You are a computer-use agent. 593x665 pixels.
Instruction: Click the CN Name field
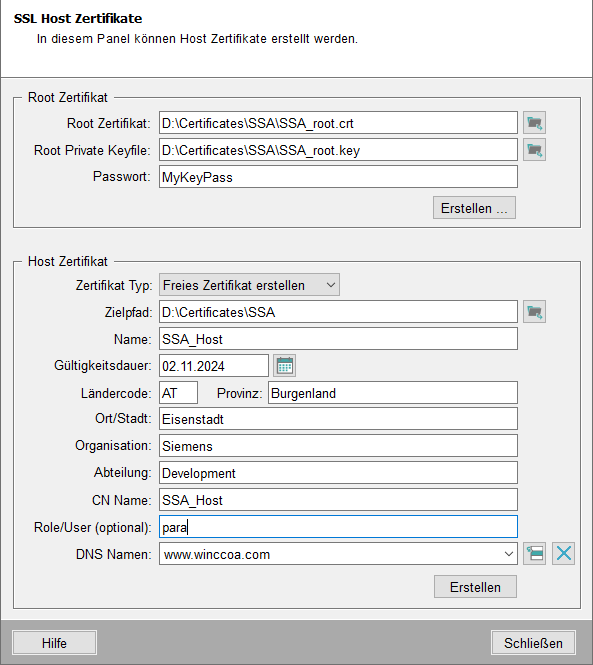(x=338, y=500)
